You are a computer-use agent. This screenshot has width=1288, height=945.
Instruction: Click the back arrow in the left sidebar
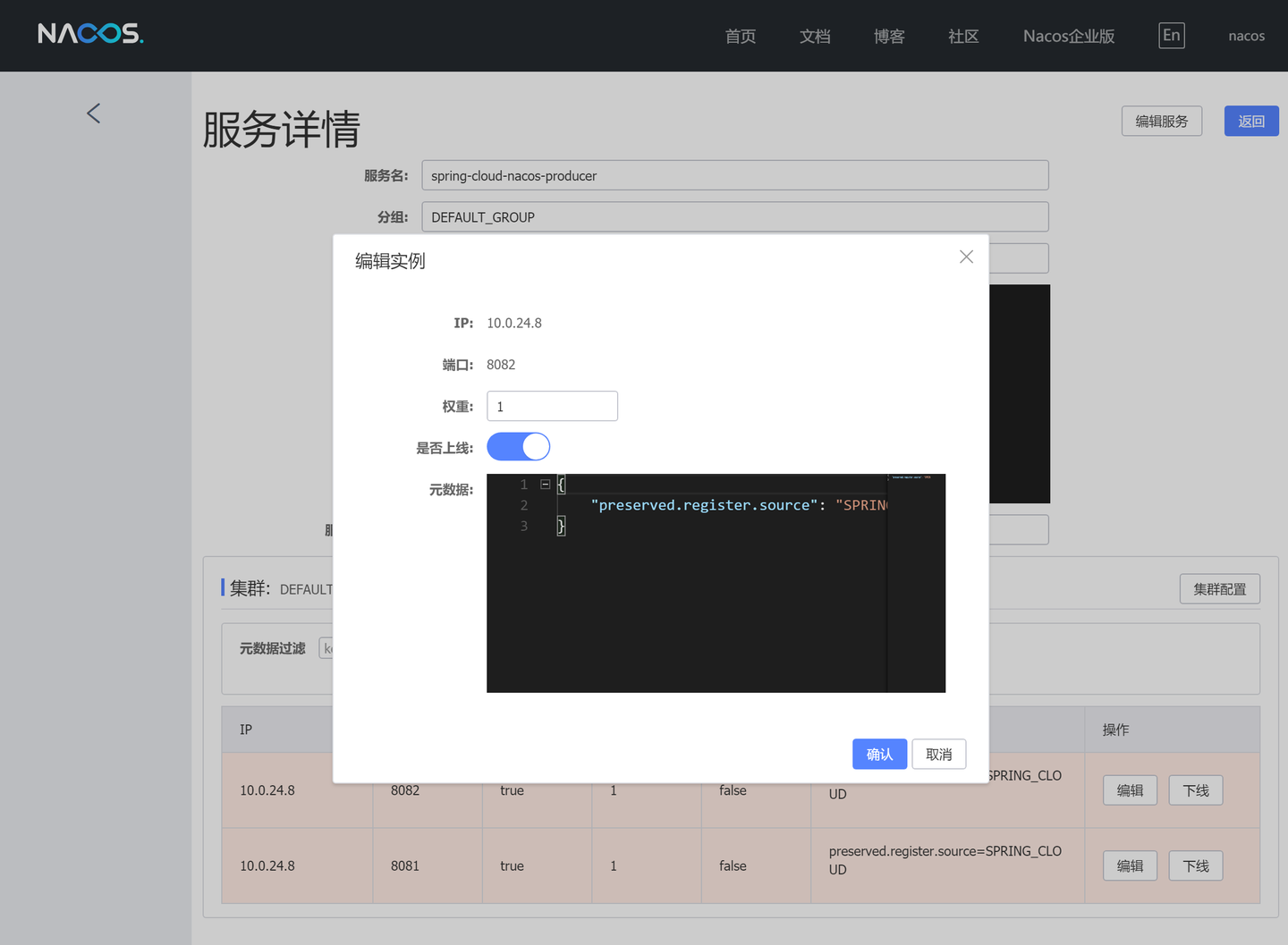(x=93, y=113)
